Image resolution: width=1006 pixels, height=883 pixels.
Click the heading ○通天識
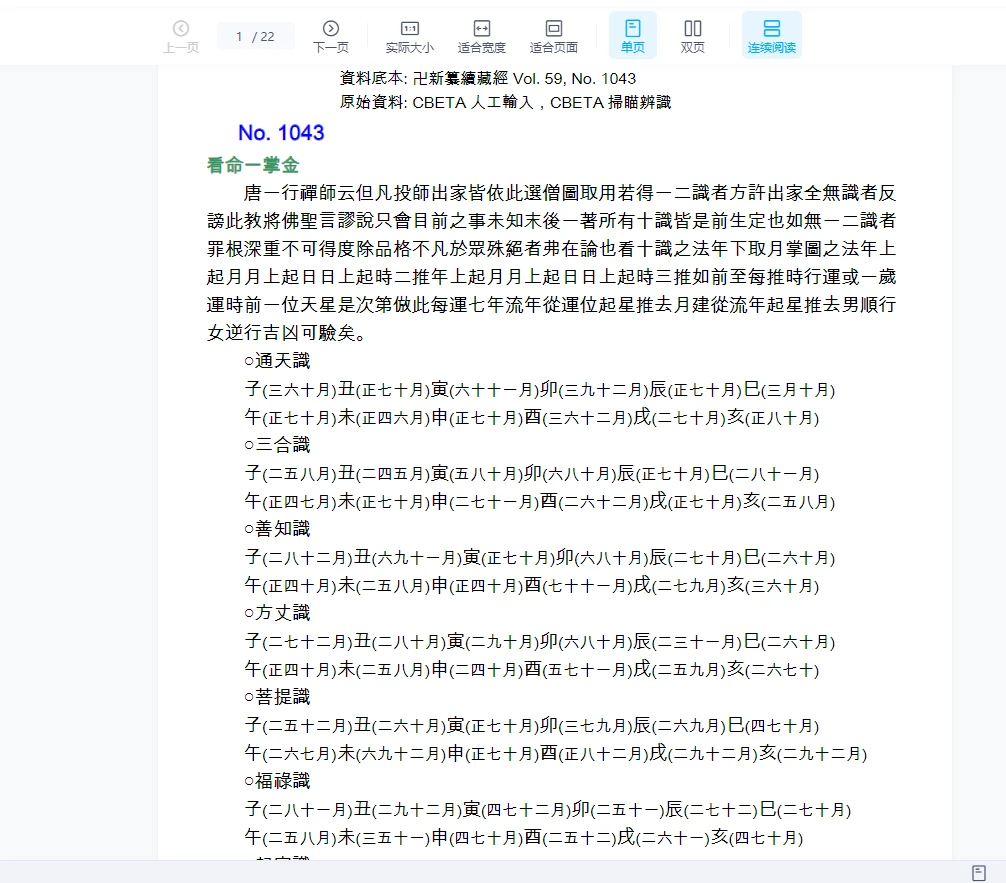point(277,361)
